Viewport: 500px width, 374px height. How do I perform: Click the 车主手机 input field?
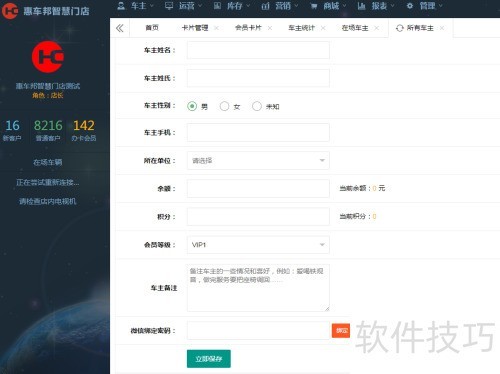[x=258, y=132]
